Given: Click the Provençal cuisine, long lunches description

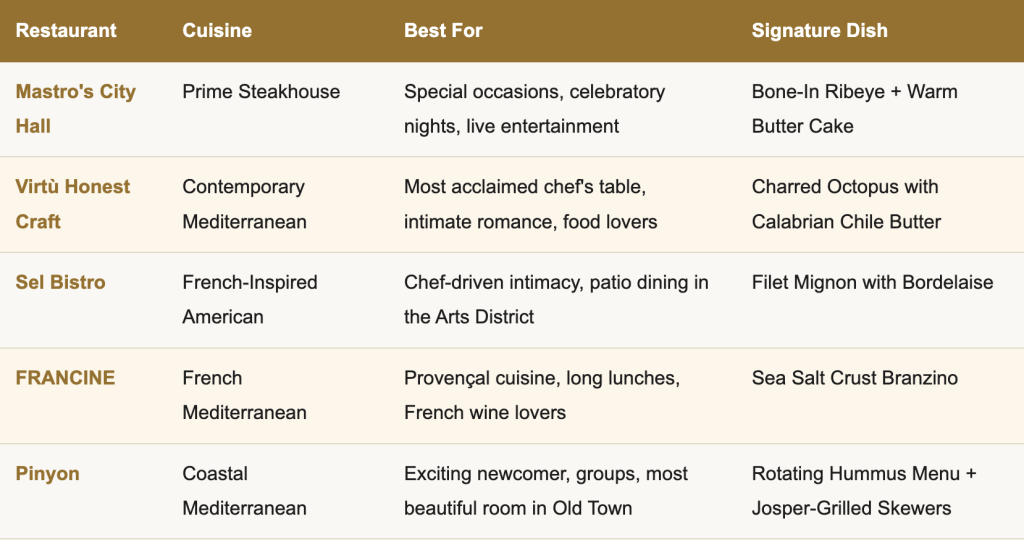Looking at the screenshot, I should click(x=541, y=378).
